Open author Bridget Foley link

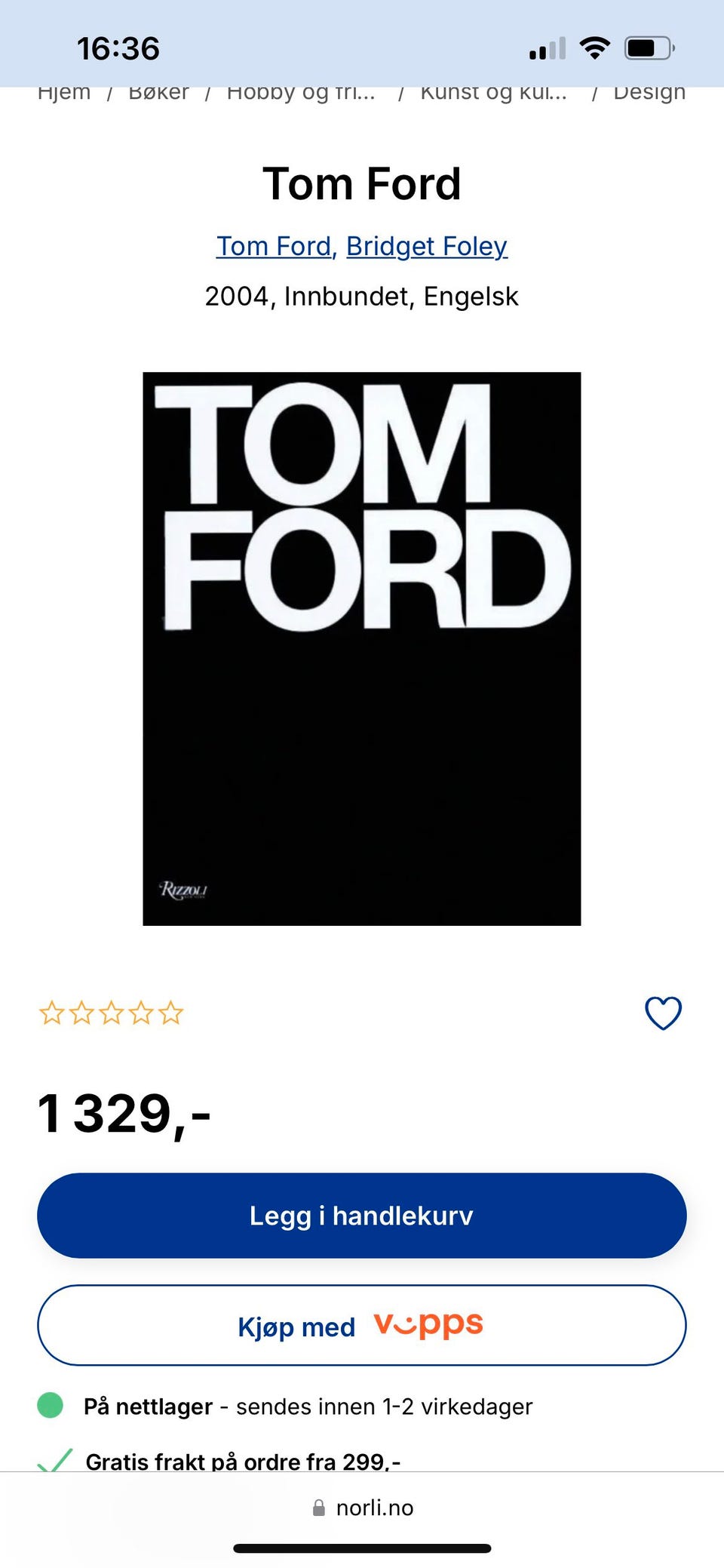point(427,246)
